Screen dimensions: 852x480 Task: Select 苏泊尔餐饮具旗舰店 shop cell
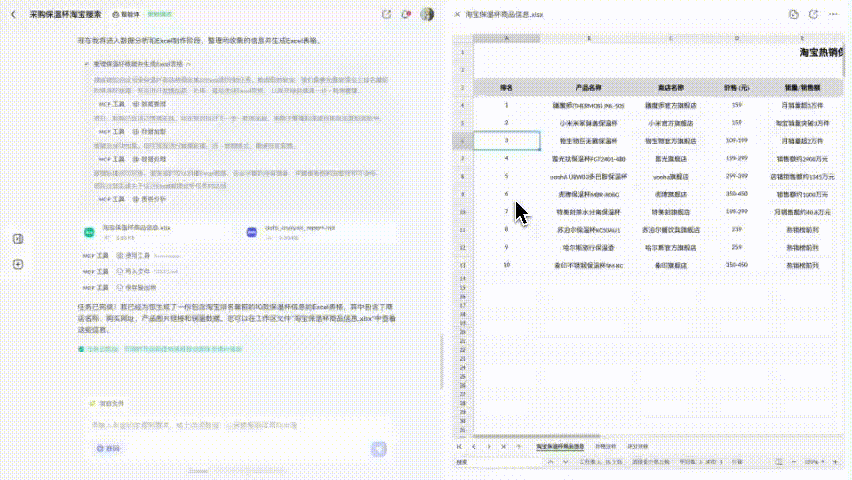coord(671,230)
